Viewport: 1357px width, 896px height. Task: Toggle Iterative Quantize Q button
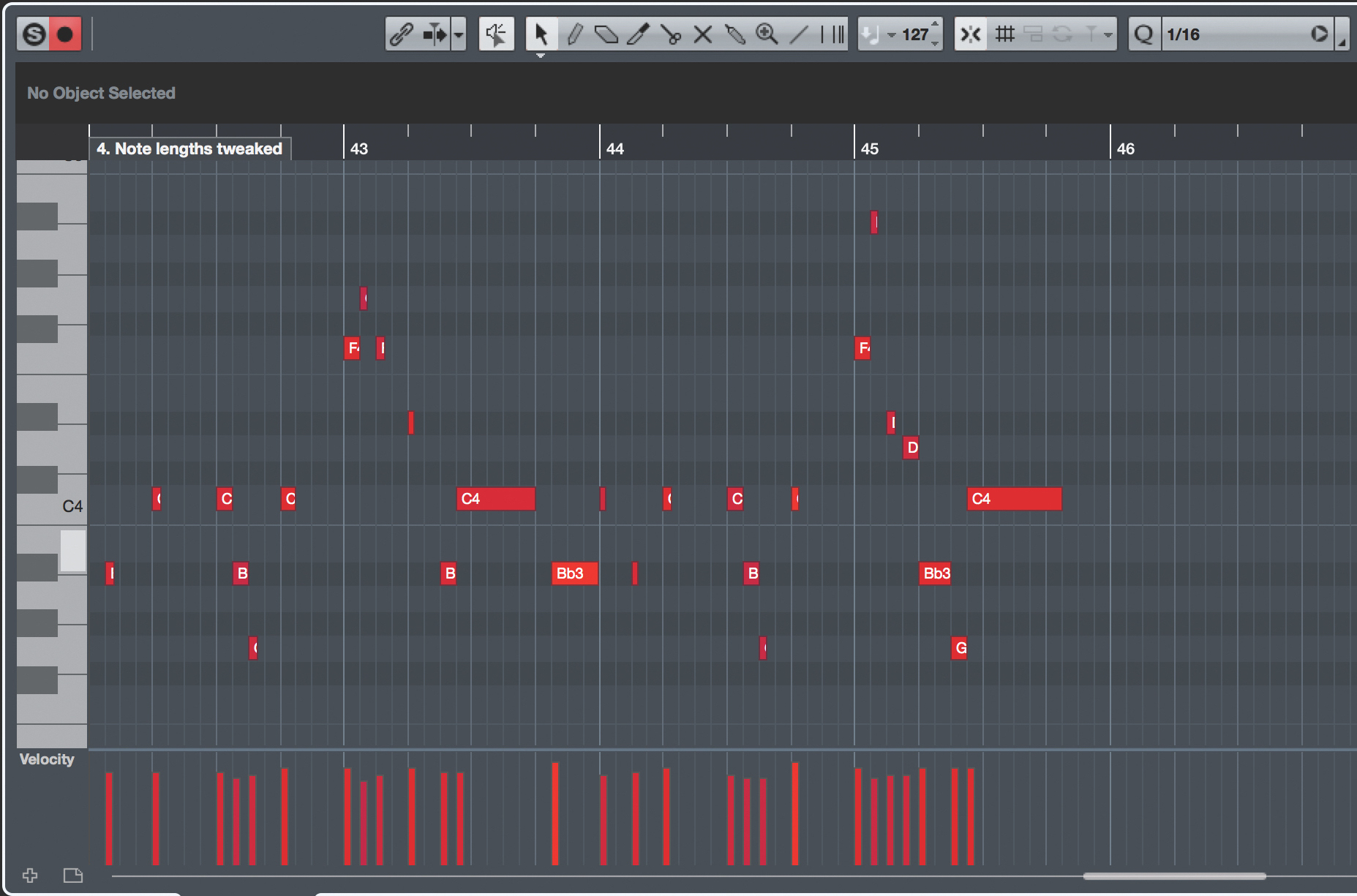click(1144, 34)
